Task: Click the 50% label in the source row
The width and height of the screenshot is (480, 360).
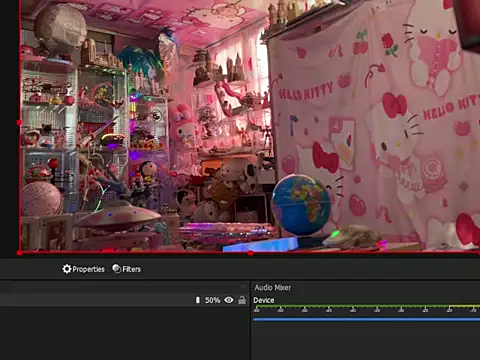Action: 212,300
